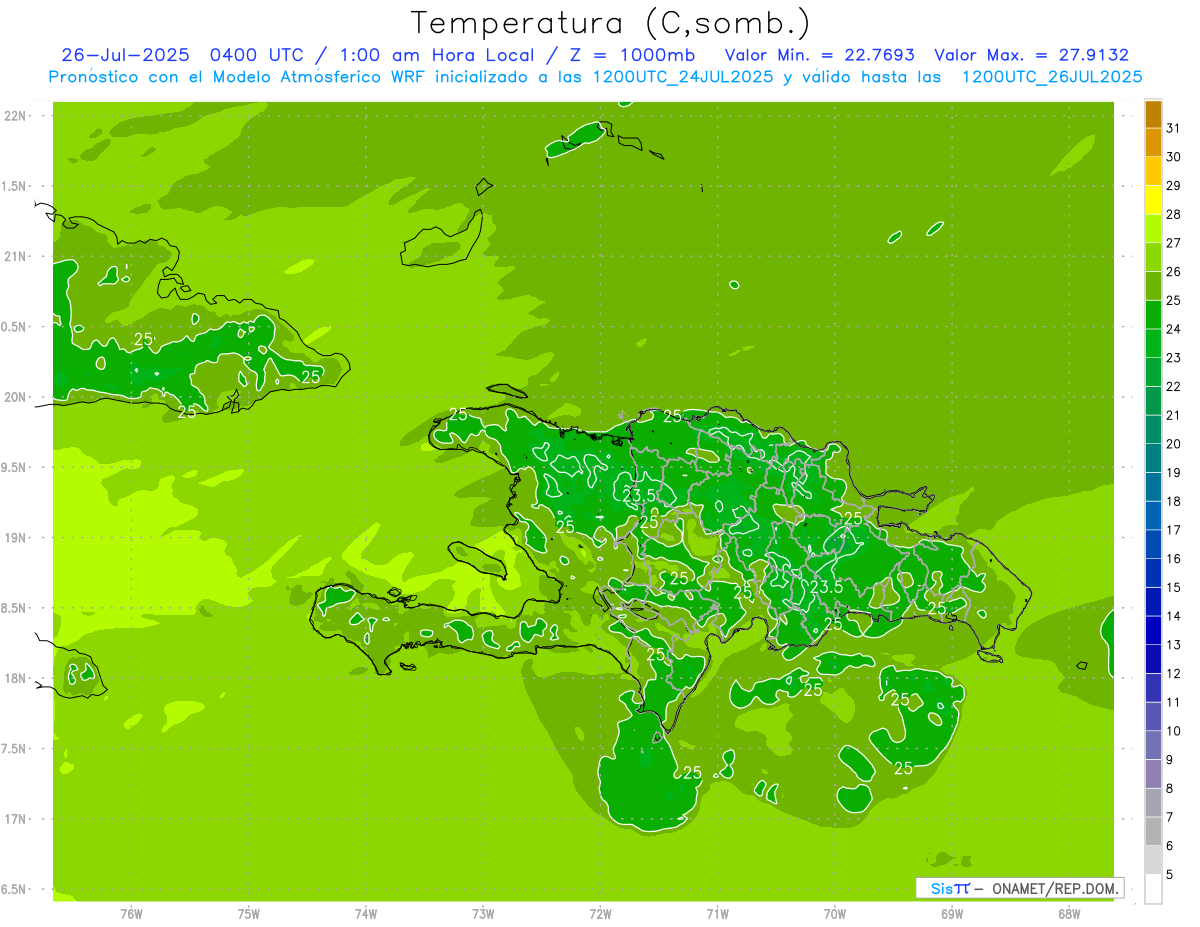Click the legend value '9'
1200x927 pixels.
[x=1170, y=760]
